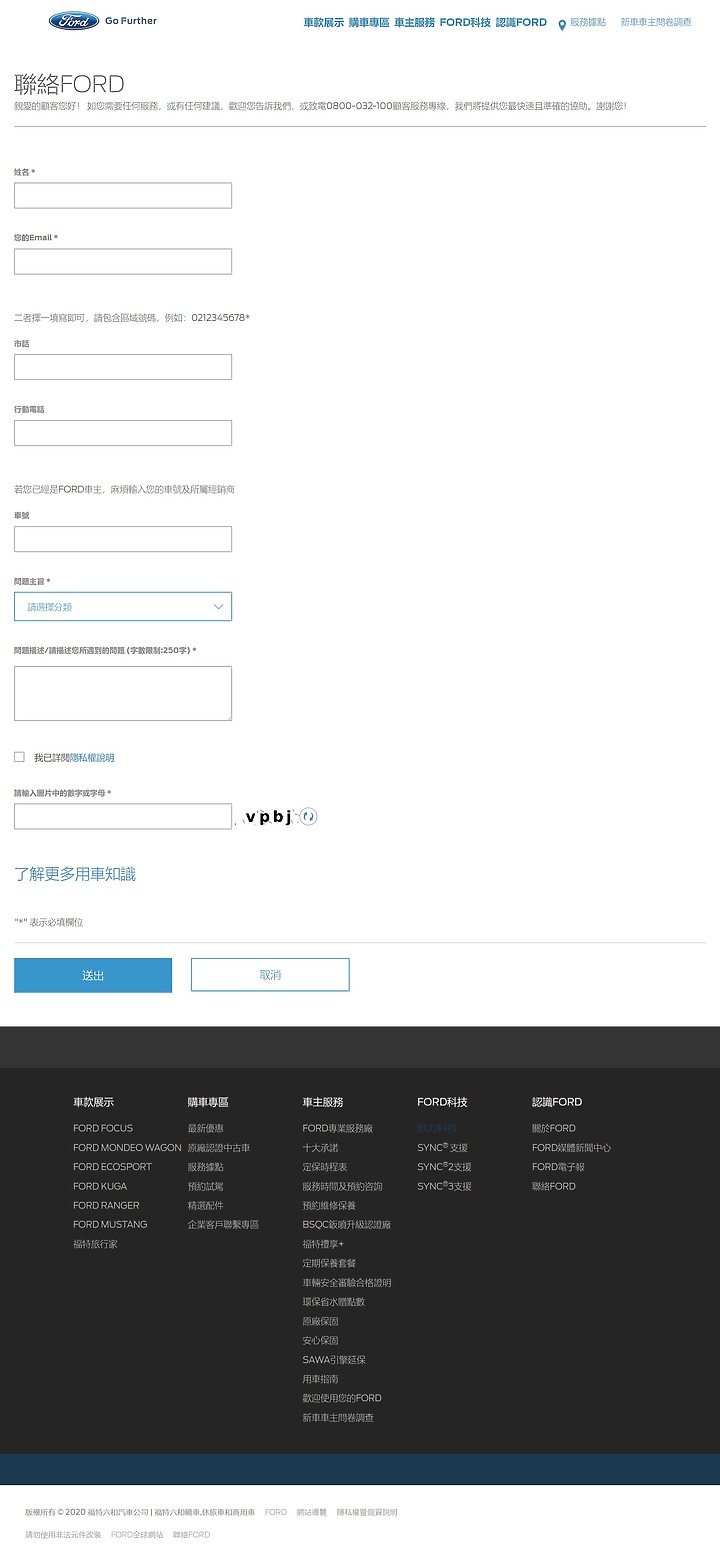Open footer link 預約維修保養
The width and height of the screenshot is (720, 1562).
click(329, 1205)
